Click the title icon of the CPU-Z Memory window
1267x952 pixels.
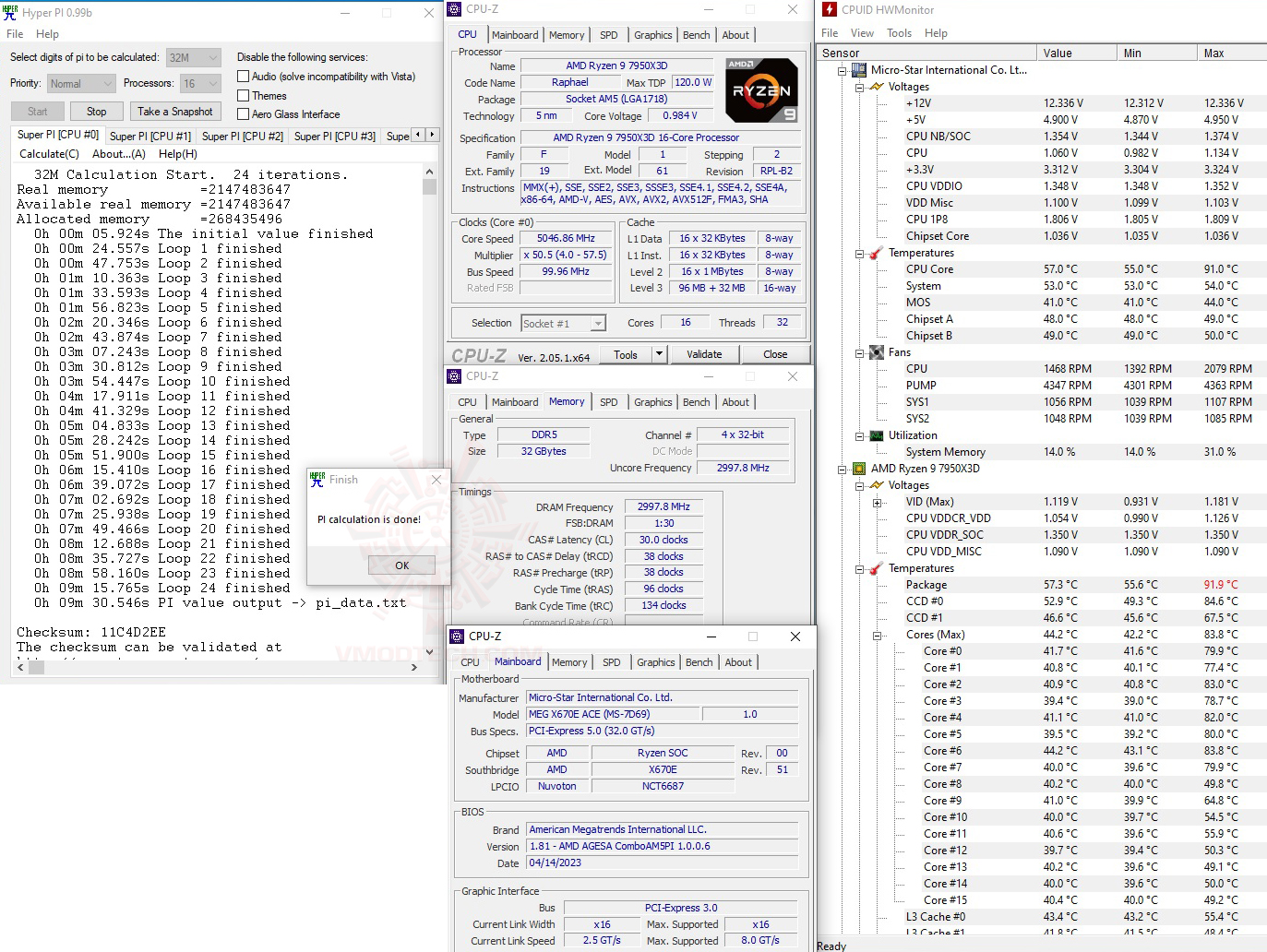tap(454, 376)
